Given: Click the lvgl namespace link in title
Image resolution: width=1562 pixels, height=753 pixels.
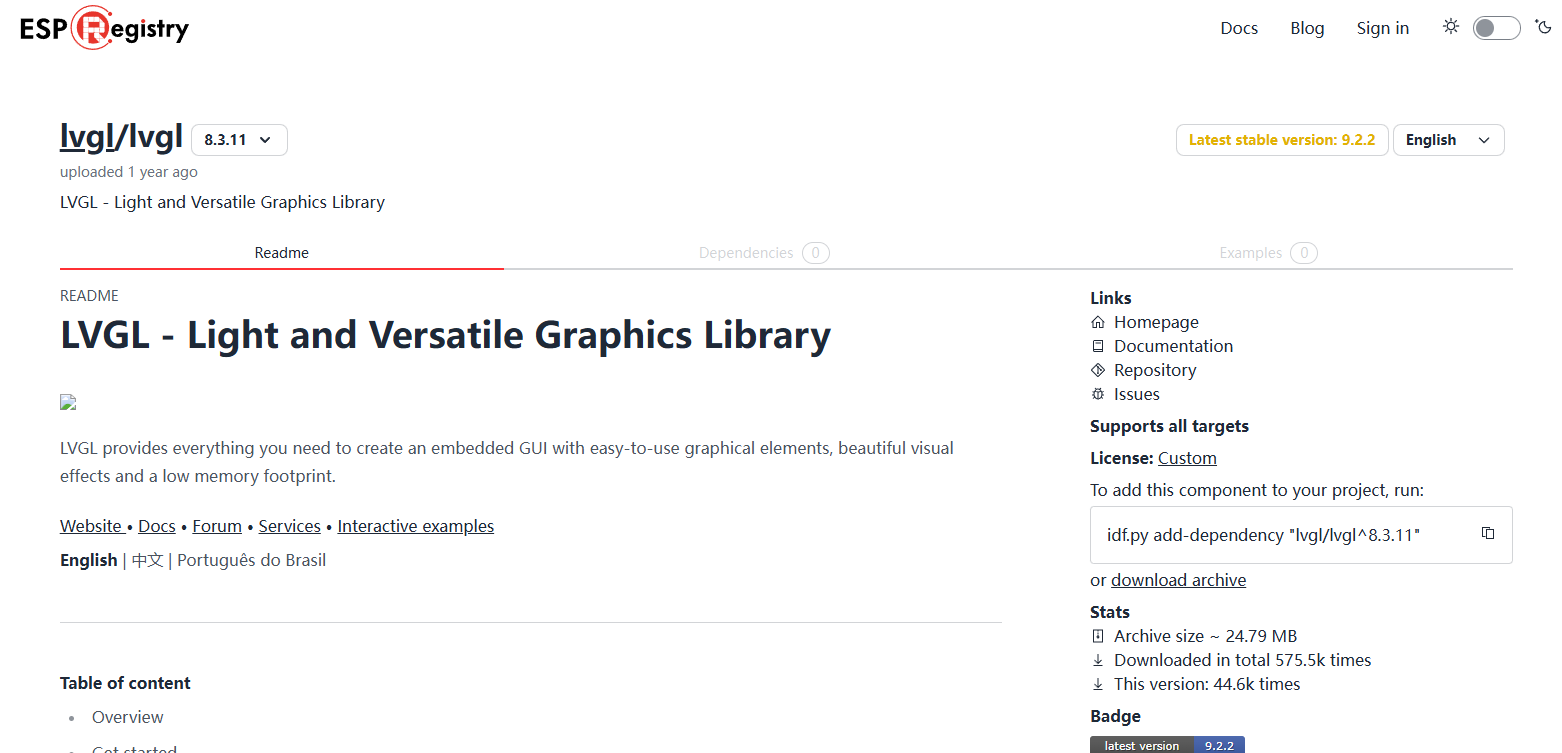Looking at the screenshot, I should tap(88, 137).
